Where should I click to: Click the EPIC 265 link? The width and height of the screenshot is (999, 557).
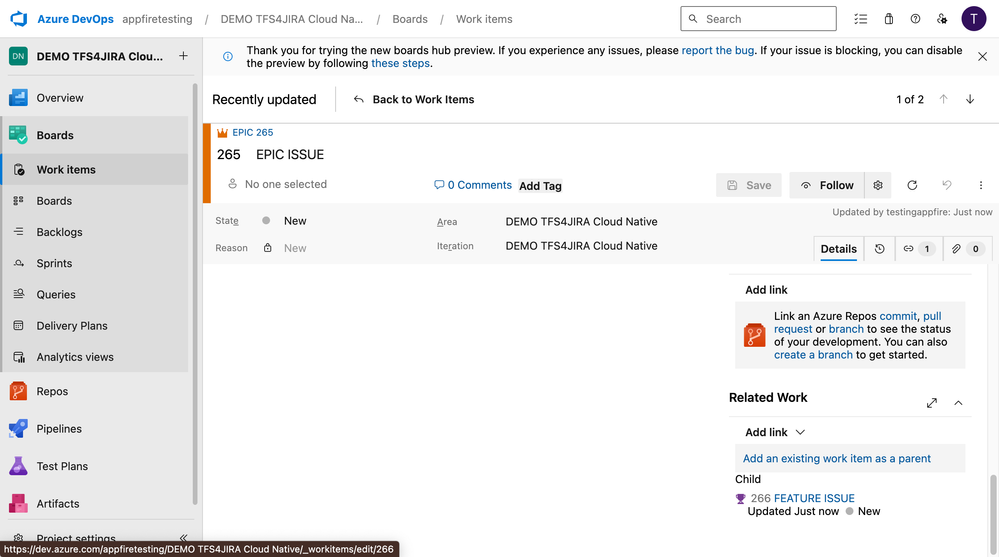(252, 133)
